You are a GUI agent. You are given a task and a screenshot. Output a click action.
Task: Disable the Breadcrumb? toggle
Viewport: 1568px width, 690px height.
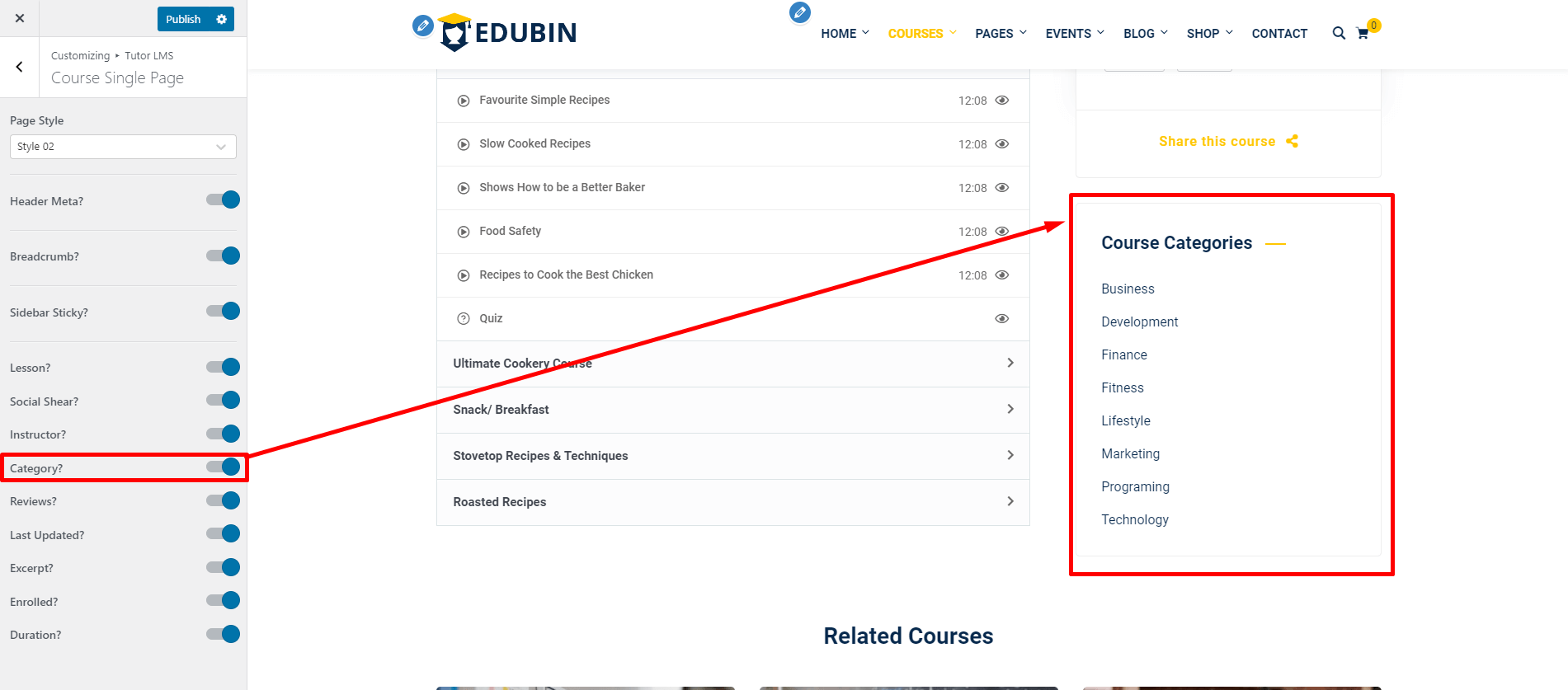pos(224,256)
